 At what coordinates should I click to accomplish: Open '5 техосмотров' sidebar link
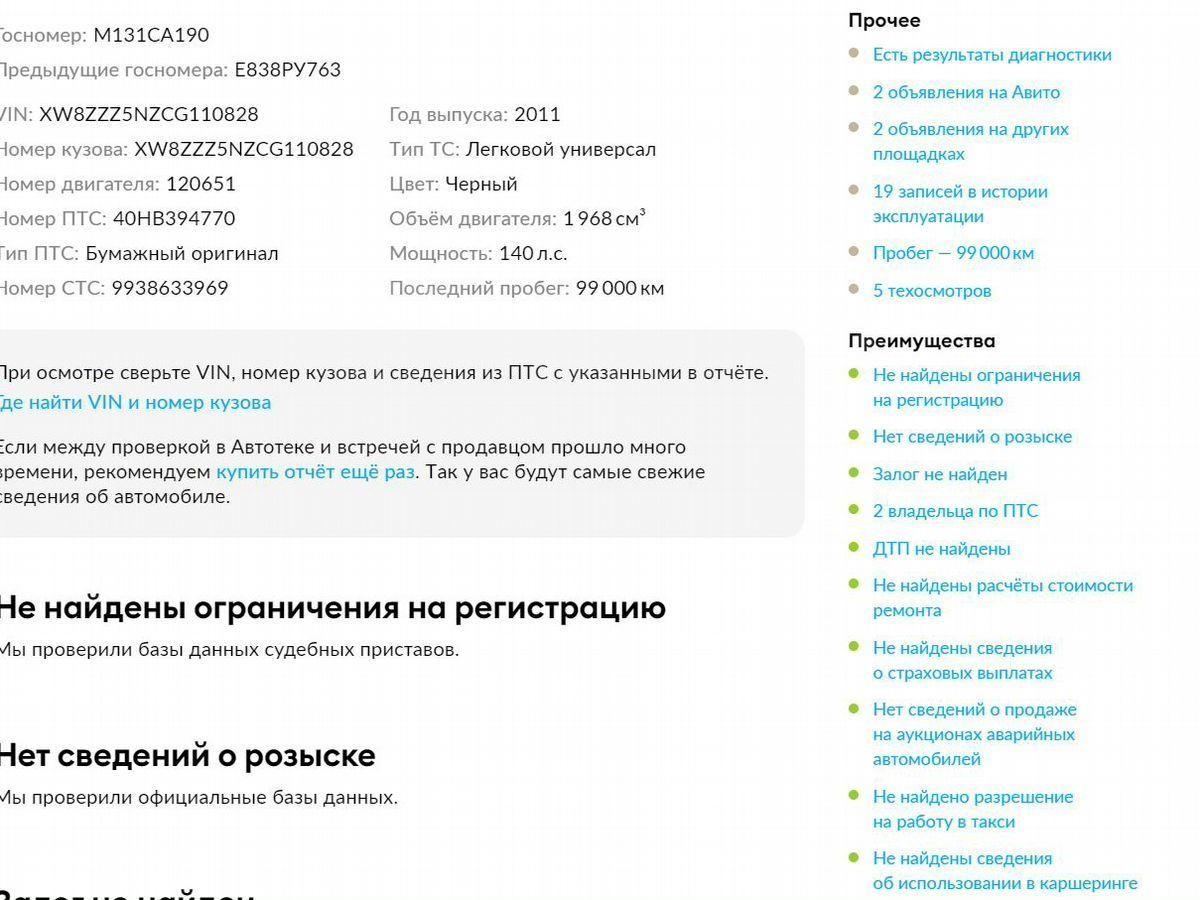click(x=931, y=291)
